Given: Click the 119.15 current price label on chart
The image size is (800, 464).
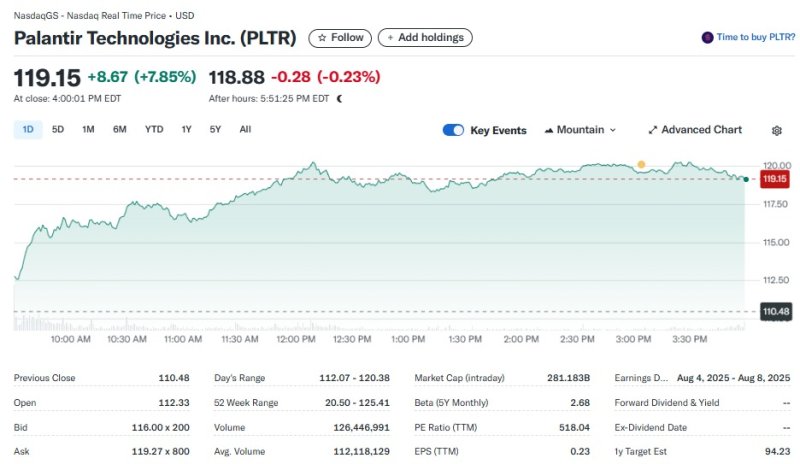Looking at the screenshot, I should coord(775,179).
